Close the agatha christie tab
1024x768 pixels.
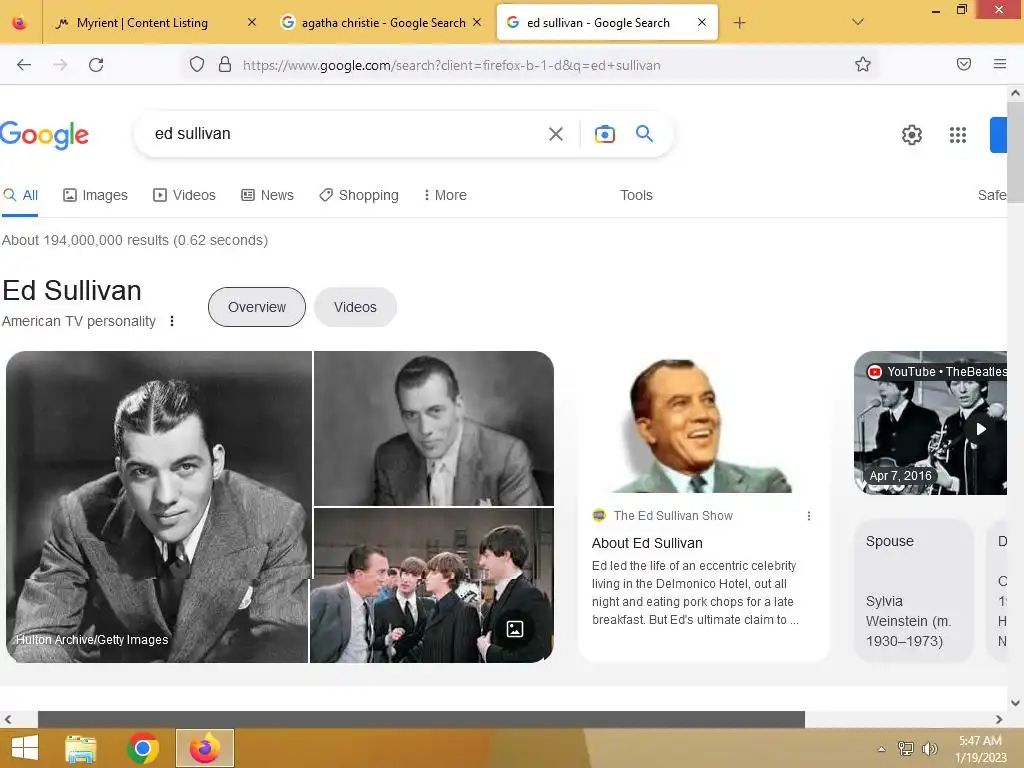[477, 22]
